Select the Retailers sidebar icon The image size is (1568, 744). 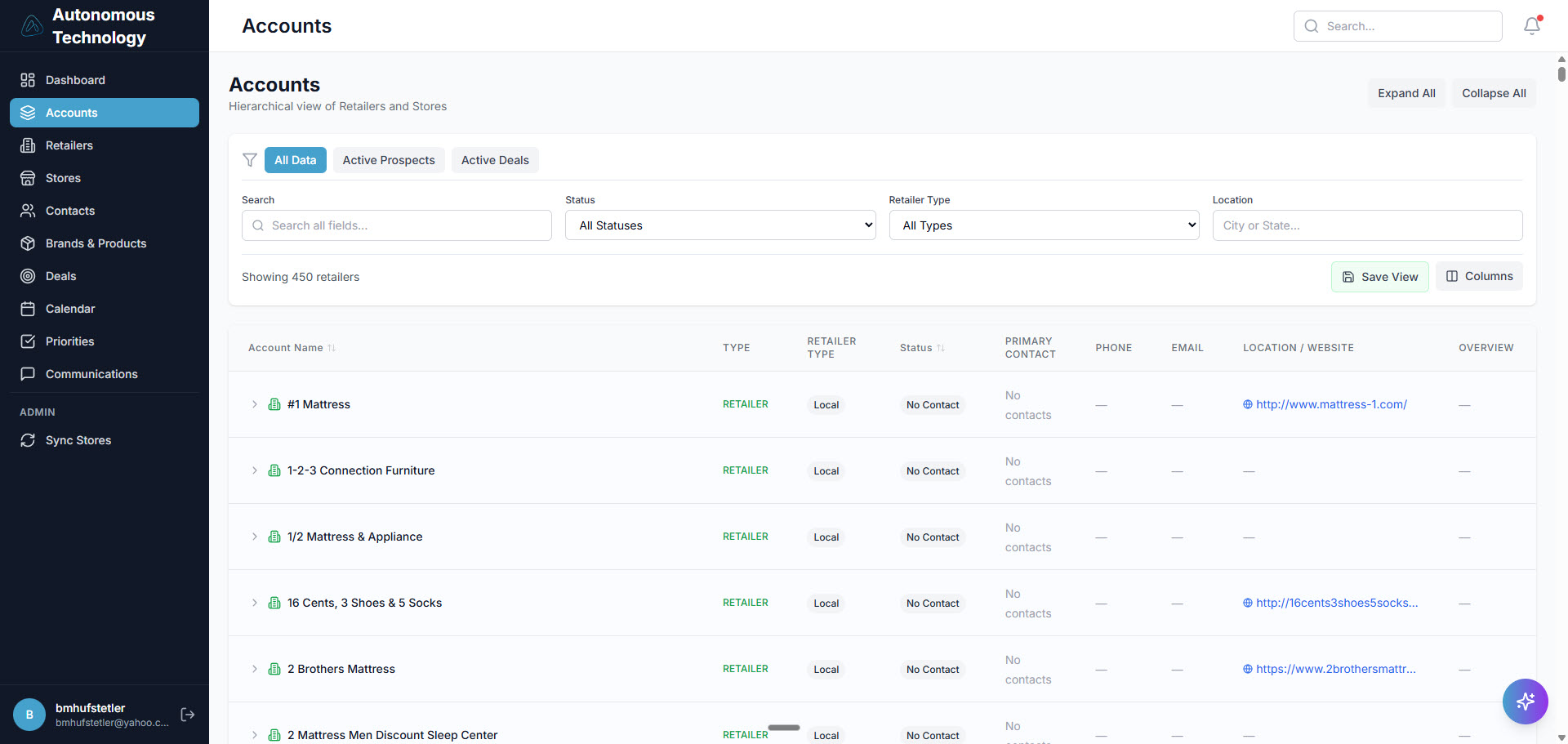(x=69, y=145)
